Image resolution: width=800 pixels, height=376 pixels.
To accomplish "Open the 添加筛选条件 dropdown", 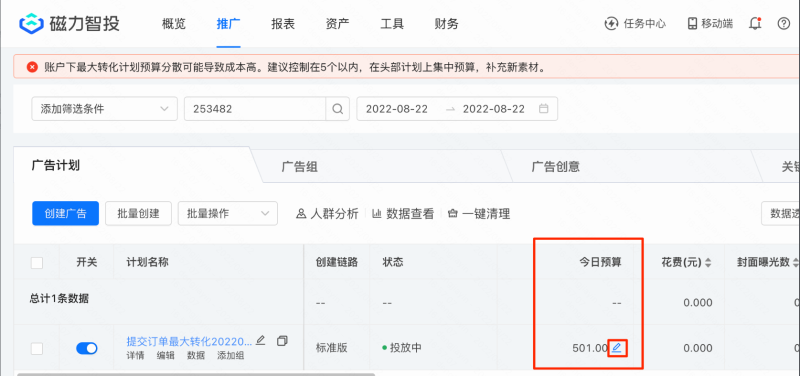I will pyautogui.click(x=105, y=109).
